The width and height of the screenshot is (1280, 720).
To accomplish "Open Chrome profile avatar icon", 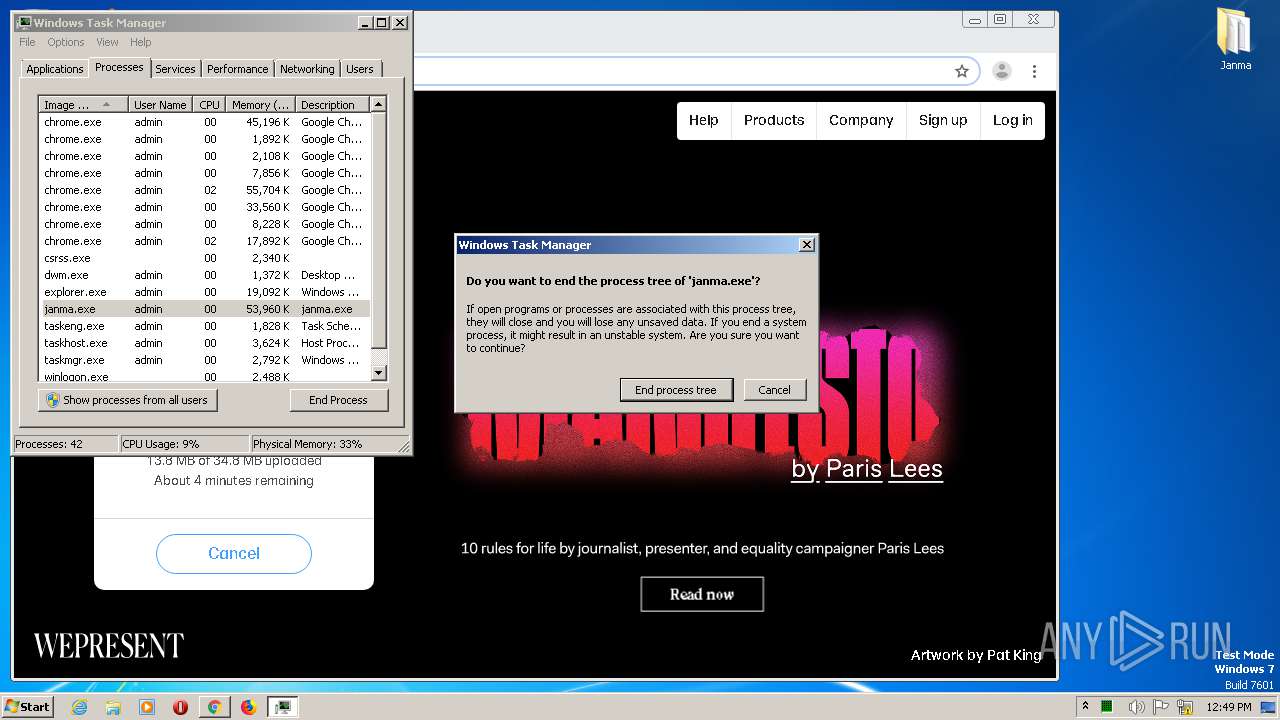I will tap(1001, 71).
